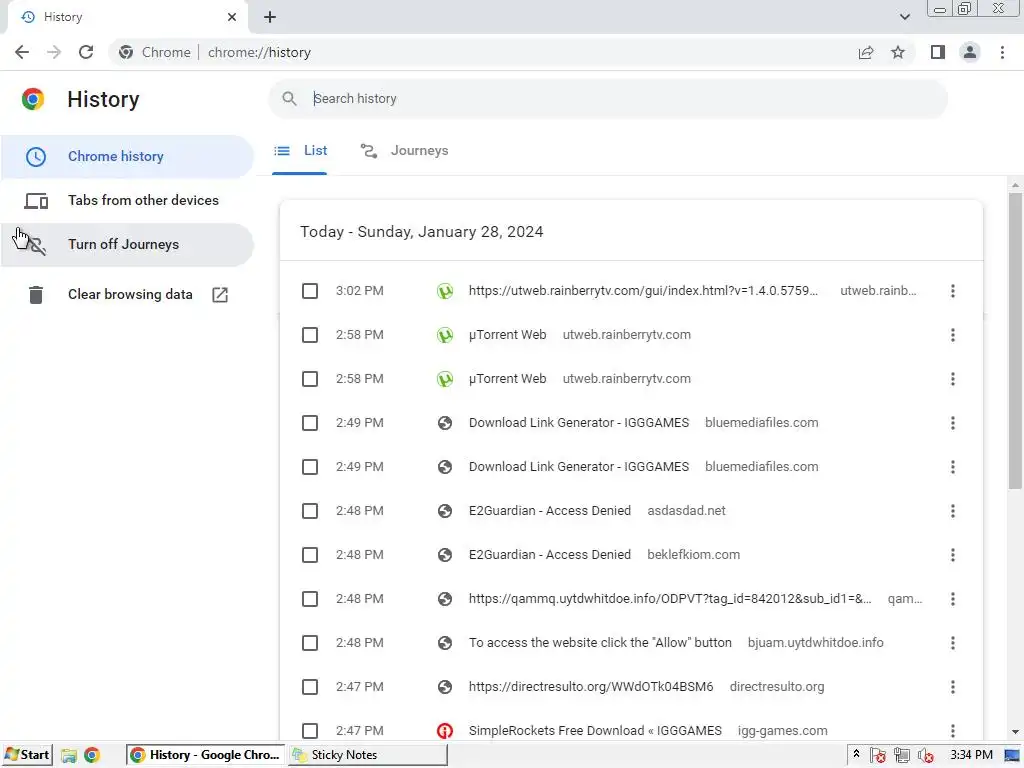Open Clear browsing data

pos(127,295)
